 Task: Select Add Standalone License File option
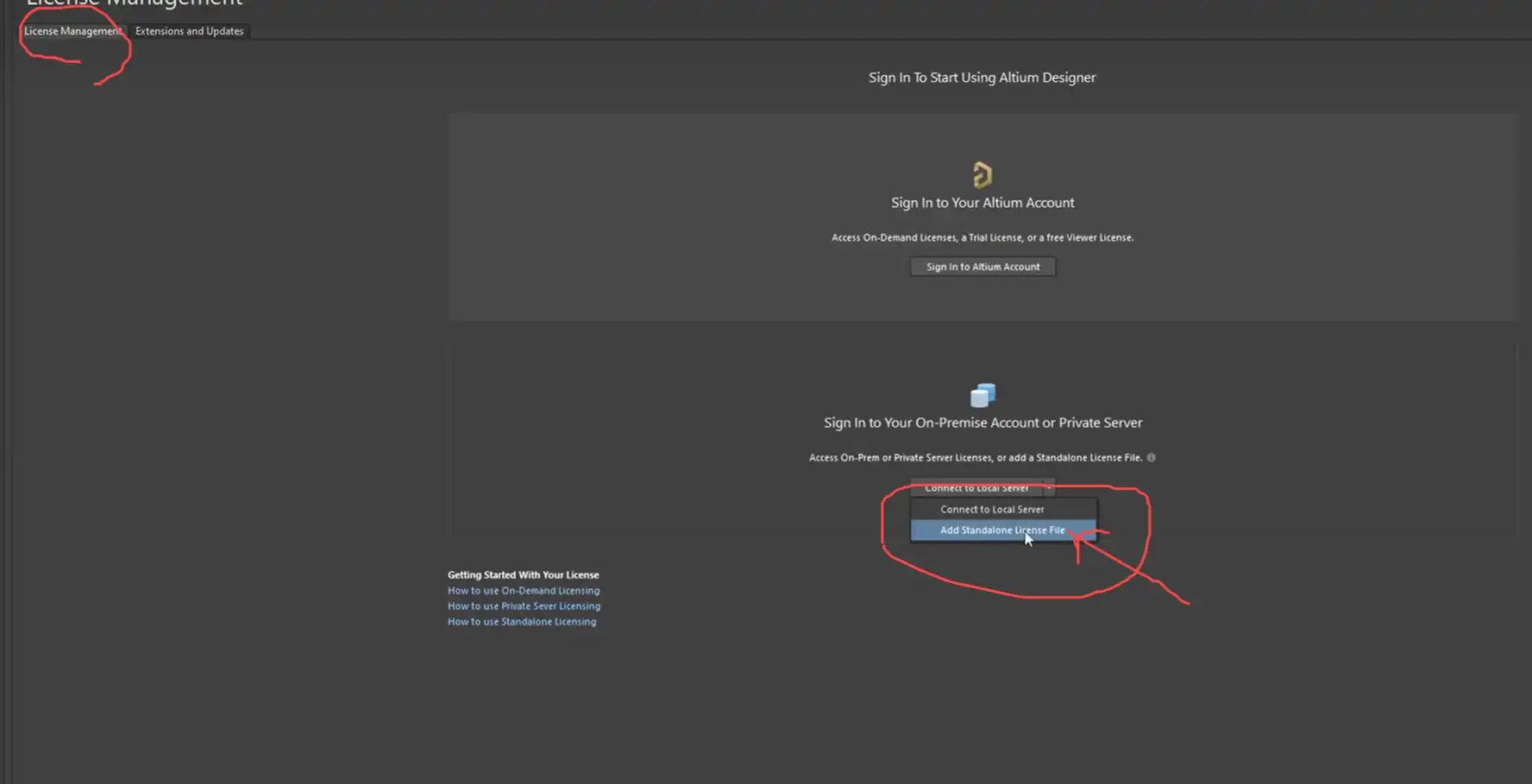(1001, 530)
